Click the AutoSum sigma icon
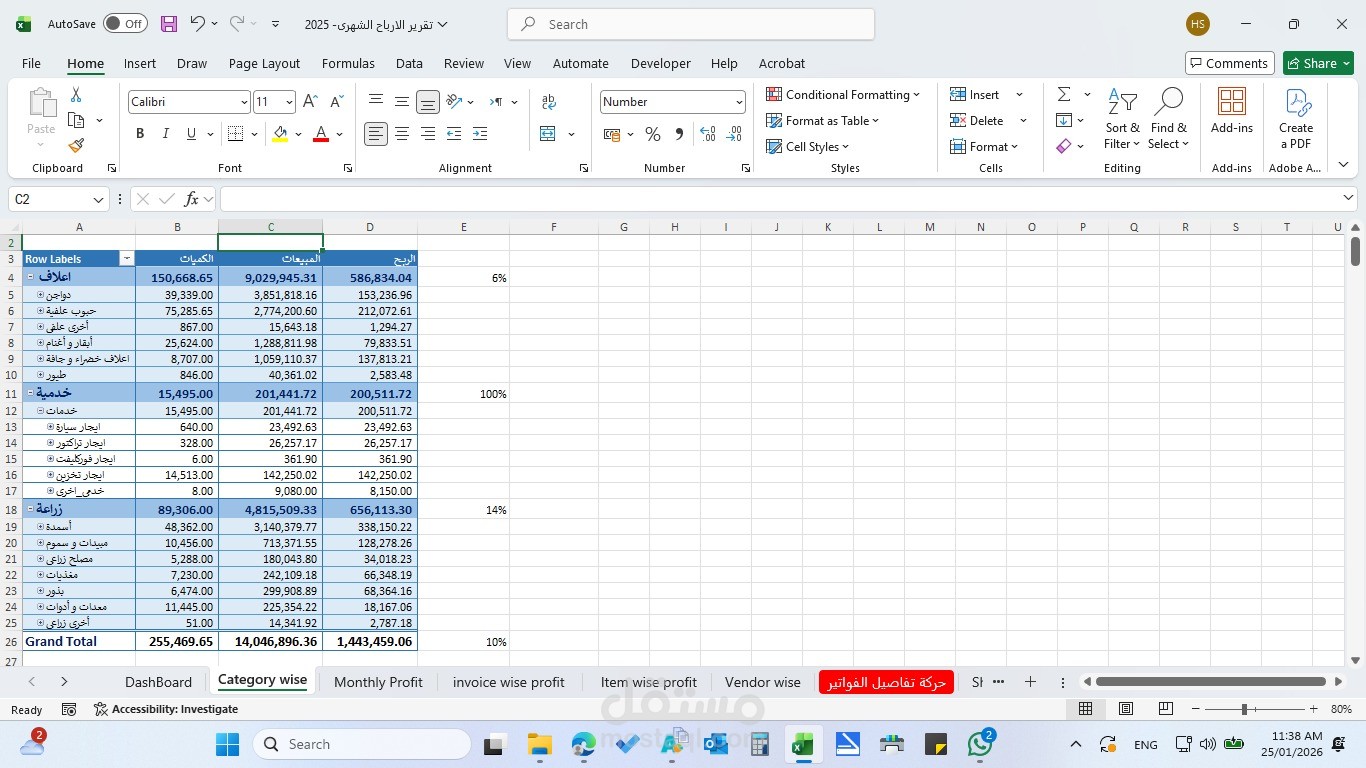This screenshot has width=1366, height=768. pyautogui.click(x=1064, y=94)
